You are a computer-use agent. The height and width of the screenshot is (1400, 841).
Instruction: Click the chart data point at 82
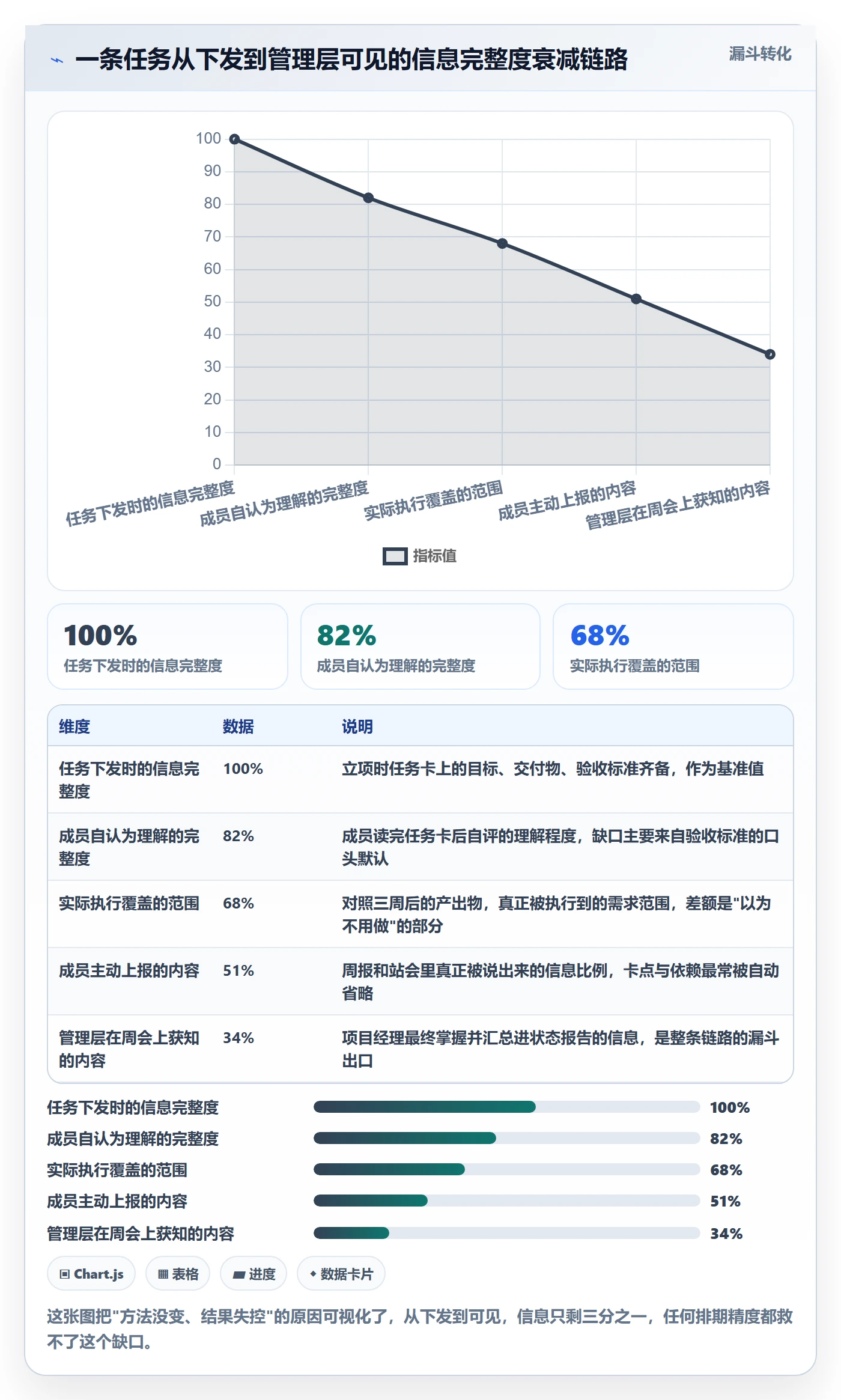point(368,198)
